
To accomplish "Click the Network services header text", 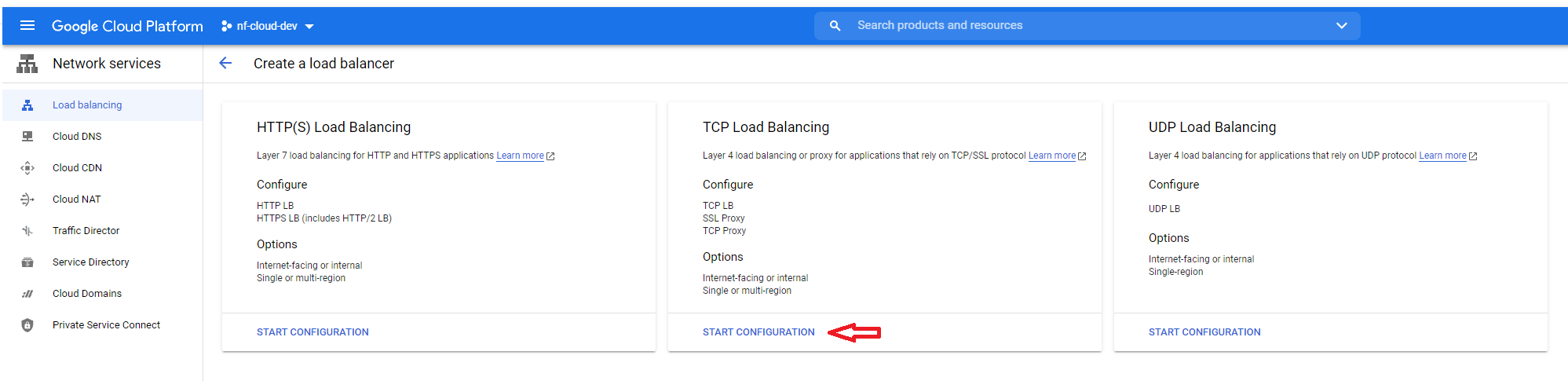I will tap(107, 64).
